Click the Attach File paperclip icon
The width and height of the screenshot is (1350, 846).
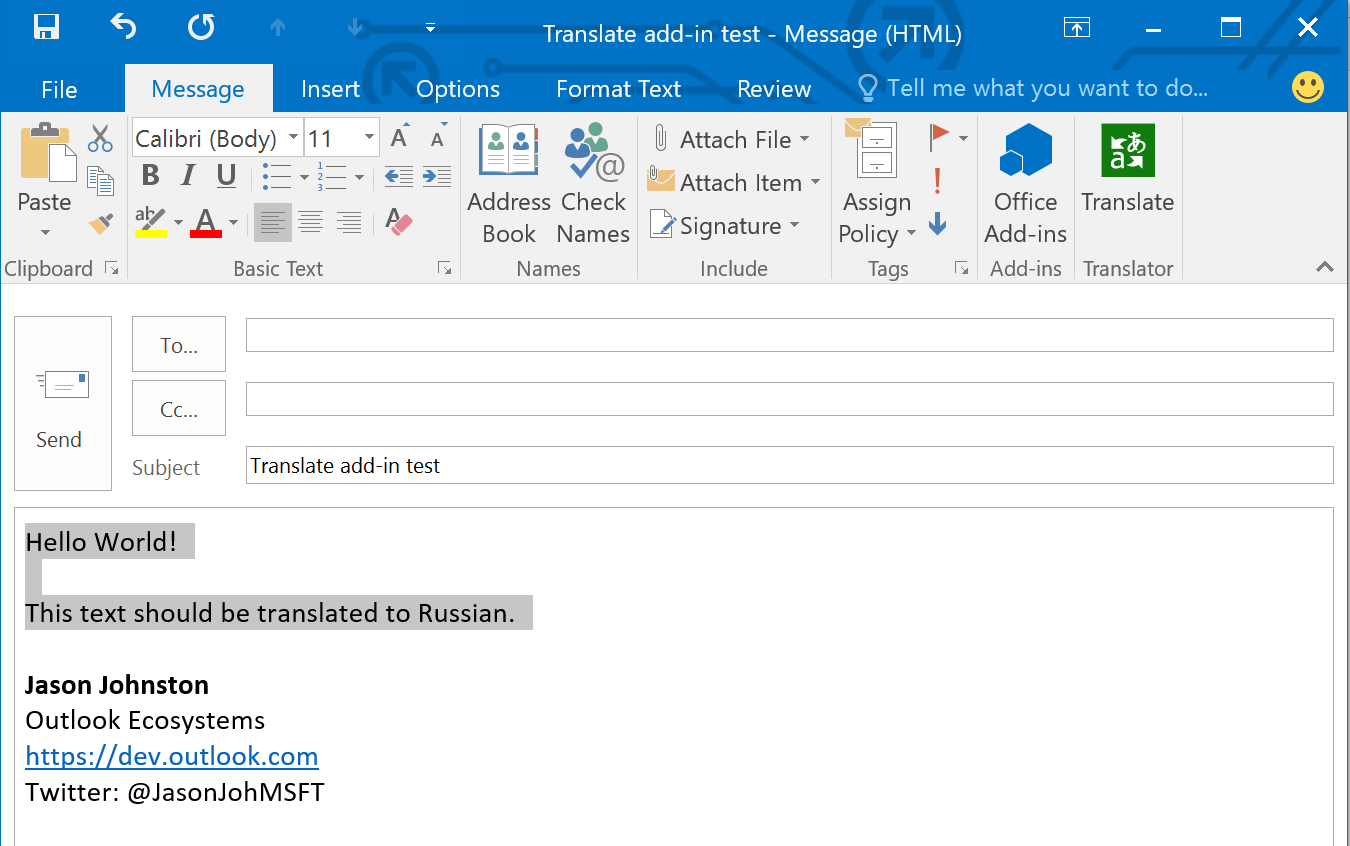660,138
